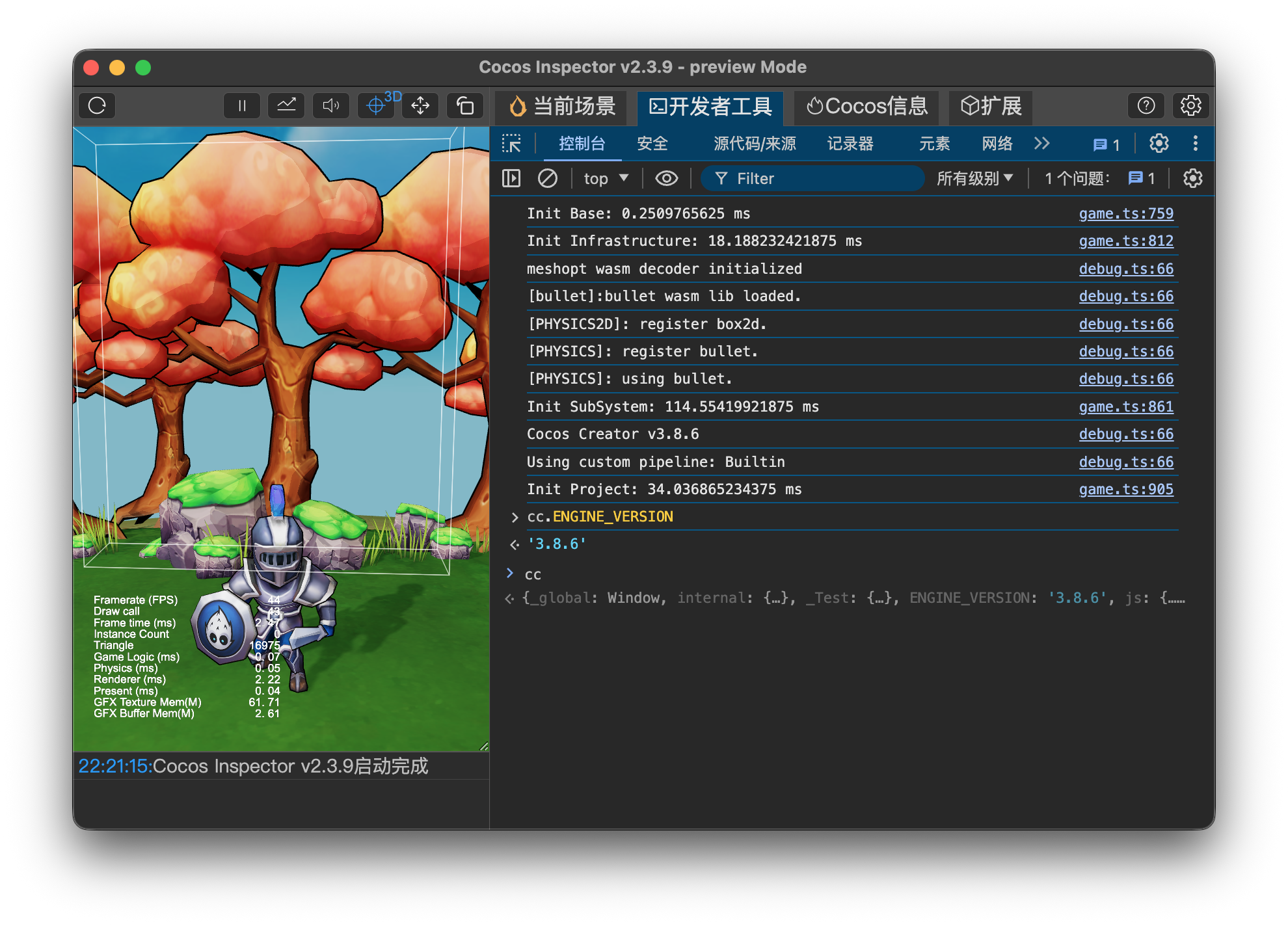Click the GFX Texture Mem(M) stats label

pyautogui.click(x=148, y=702)
